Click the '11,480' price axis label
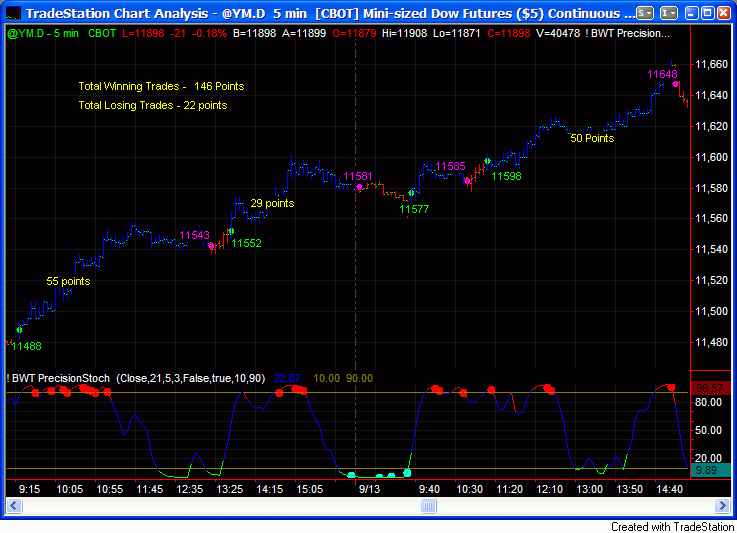This screenshot has height=533, width=737. click(711, 342)
